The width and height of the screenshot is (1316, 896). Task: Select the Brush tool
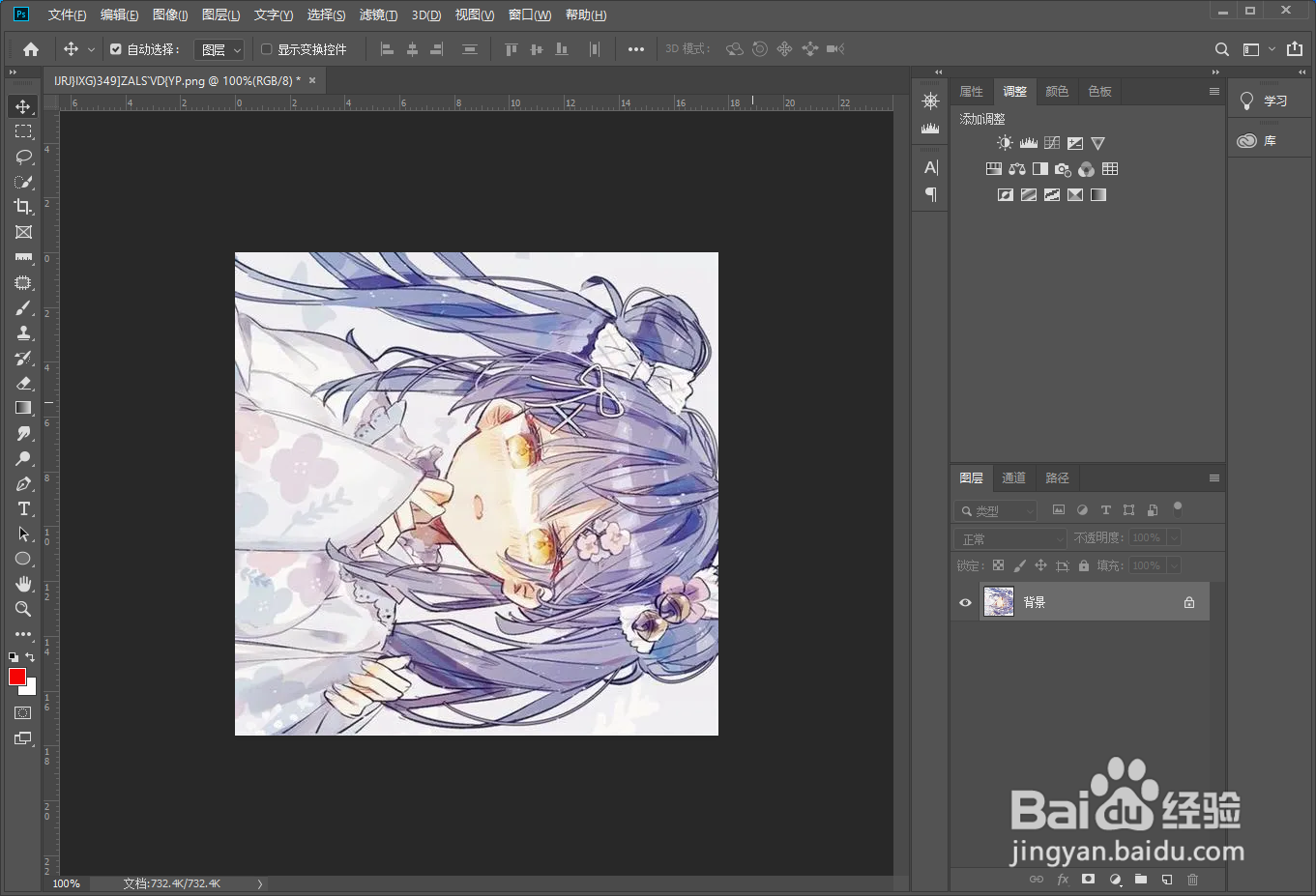[23, 307]
